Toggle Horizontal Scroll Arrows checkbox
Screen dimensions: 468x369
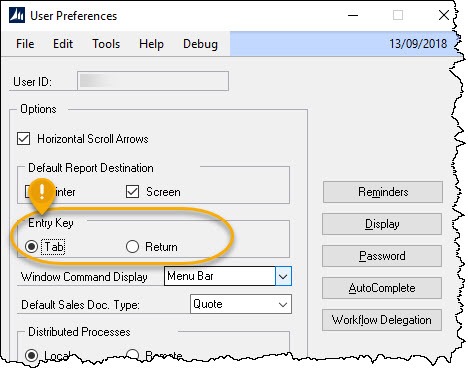coord(23,139)
